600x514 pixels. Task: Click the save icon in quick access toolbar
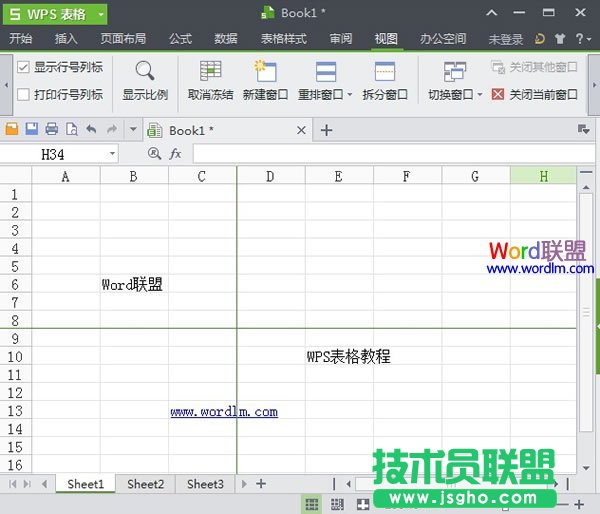[31, 129]
